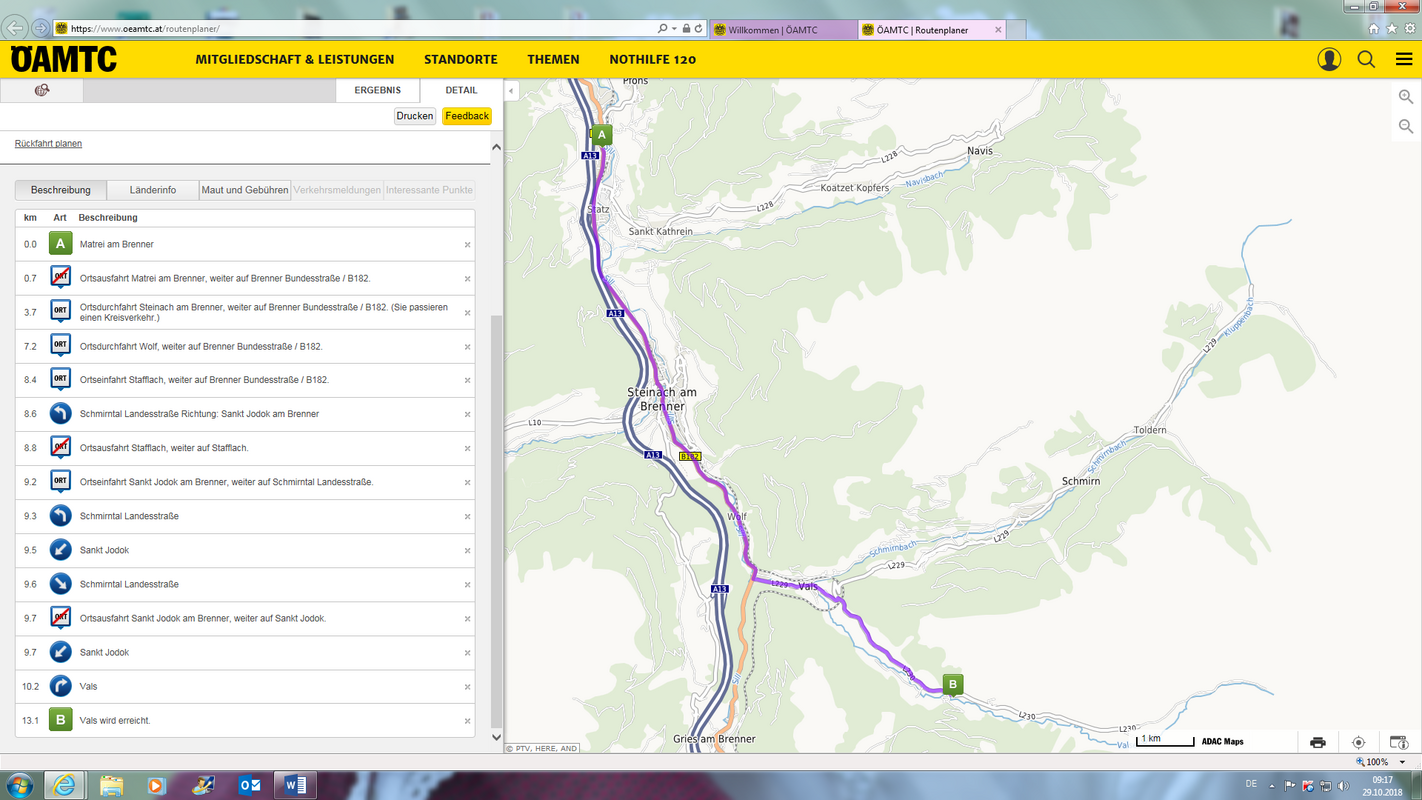
Task: Click the directions panel scrollbar thumb
Action: (x=497, y=520)
